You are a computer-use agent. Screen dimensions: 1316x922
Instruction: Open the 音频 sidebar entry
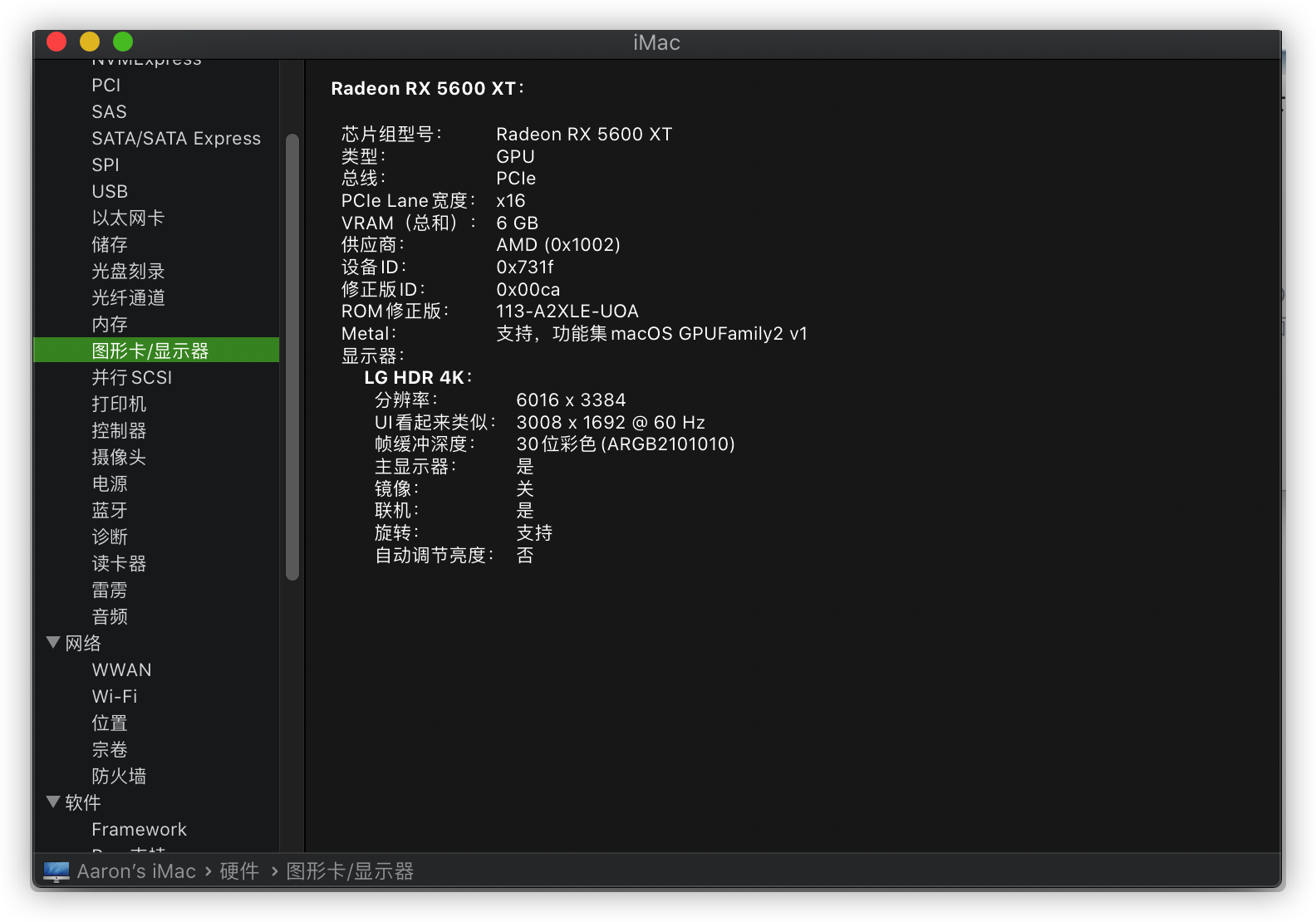[110, 616]
